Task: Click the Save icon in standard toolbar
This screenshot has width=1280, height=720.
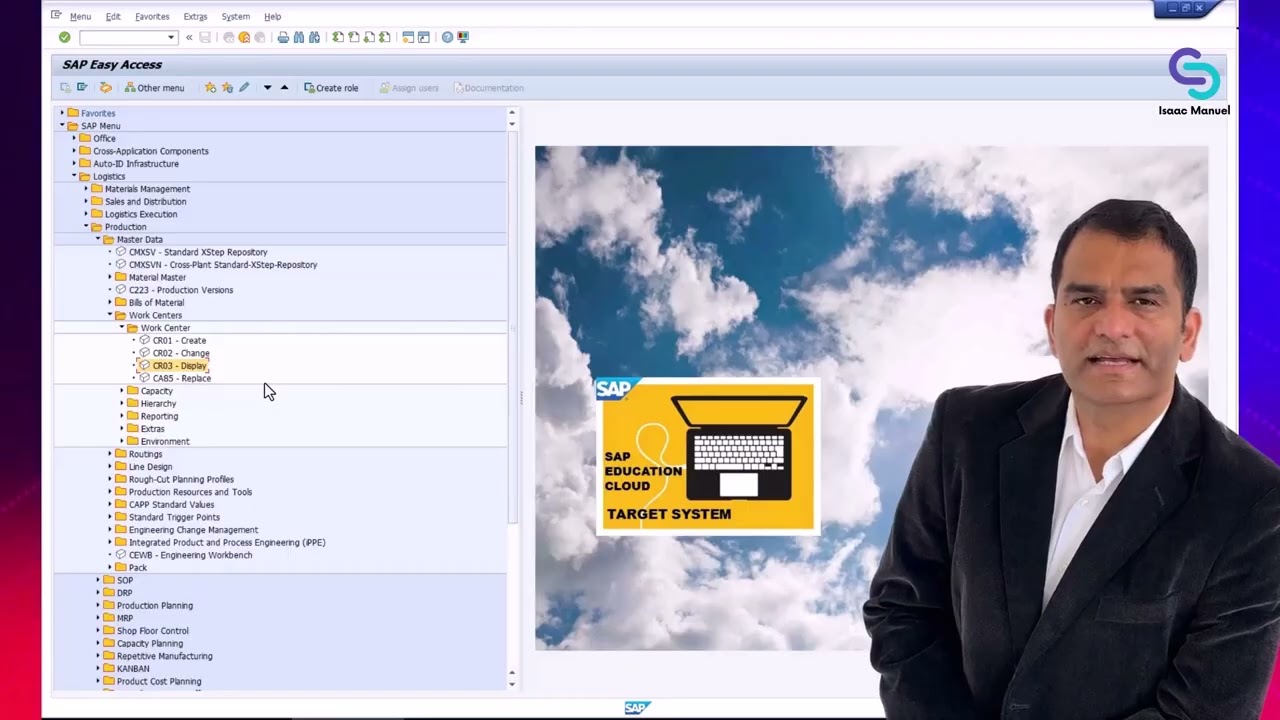Action: point(205,37)
